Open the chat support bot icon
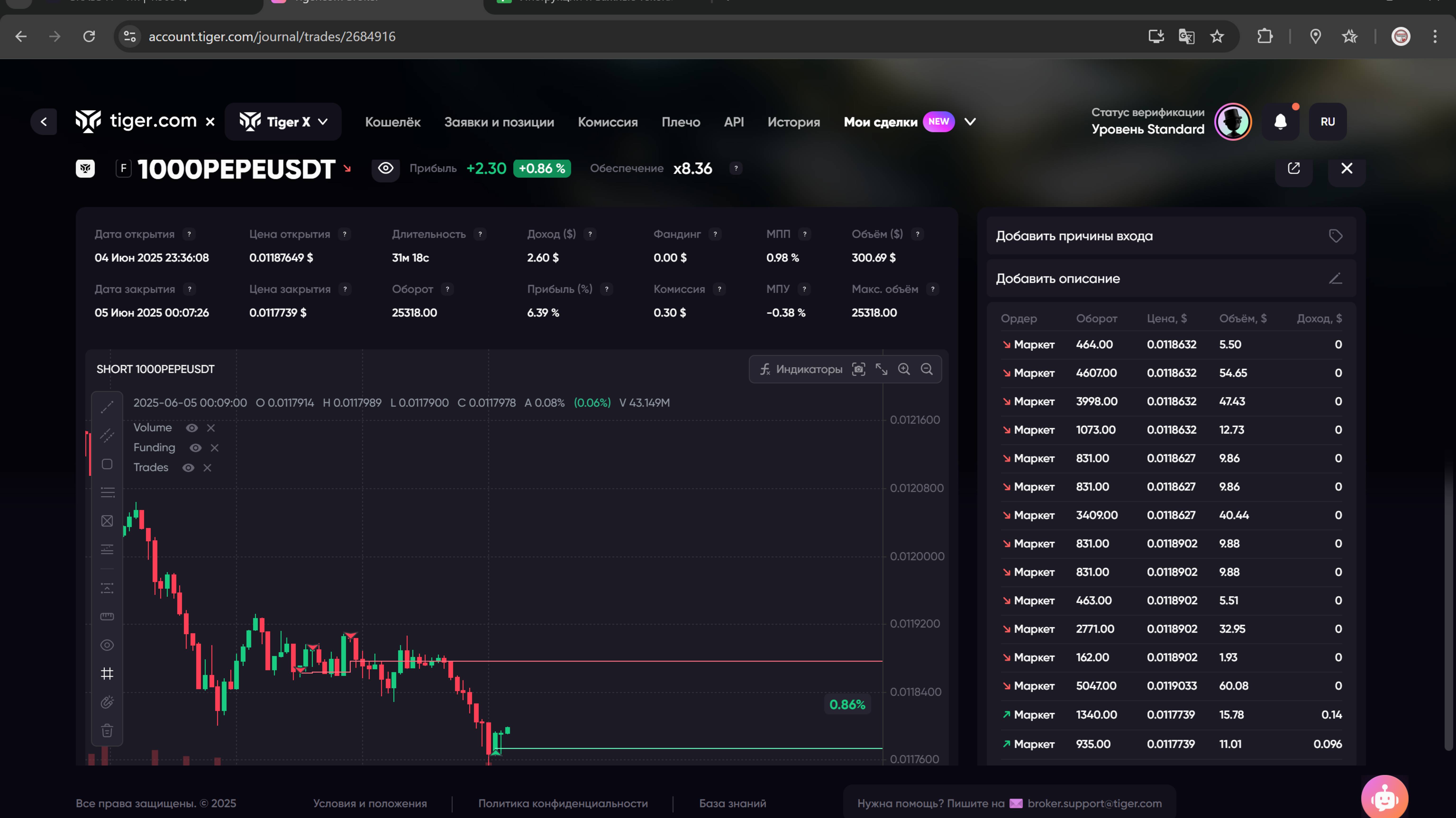 pyautogui.click(x=1384, y=798)
